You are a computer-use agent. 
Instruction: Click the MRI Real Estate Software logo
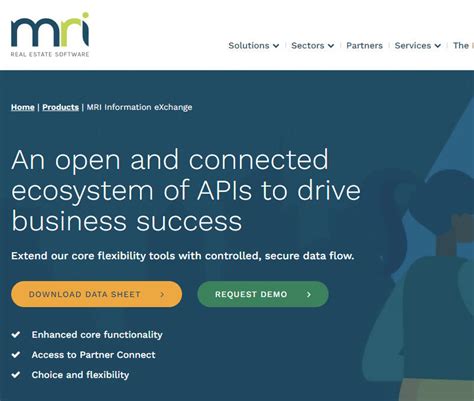pyautogui.click(x=50, y=34)
